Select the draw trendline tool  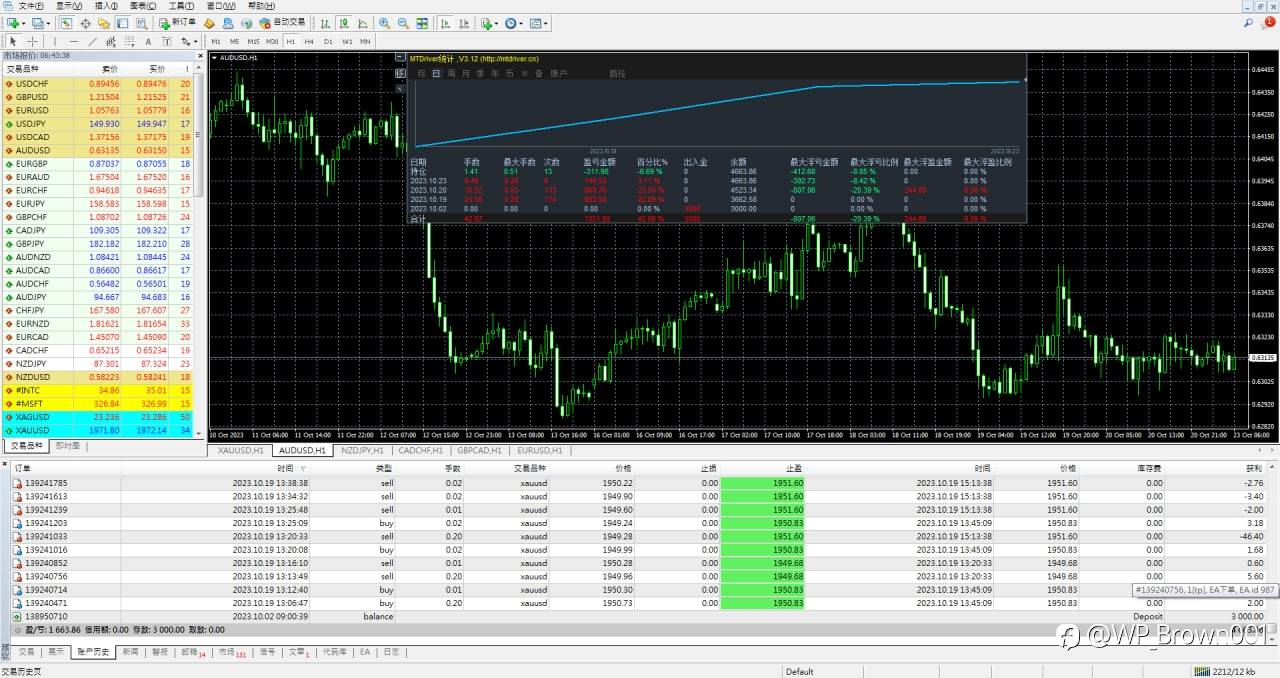[92, 41]
